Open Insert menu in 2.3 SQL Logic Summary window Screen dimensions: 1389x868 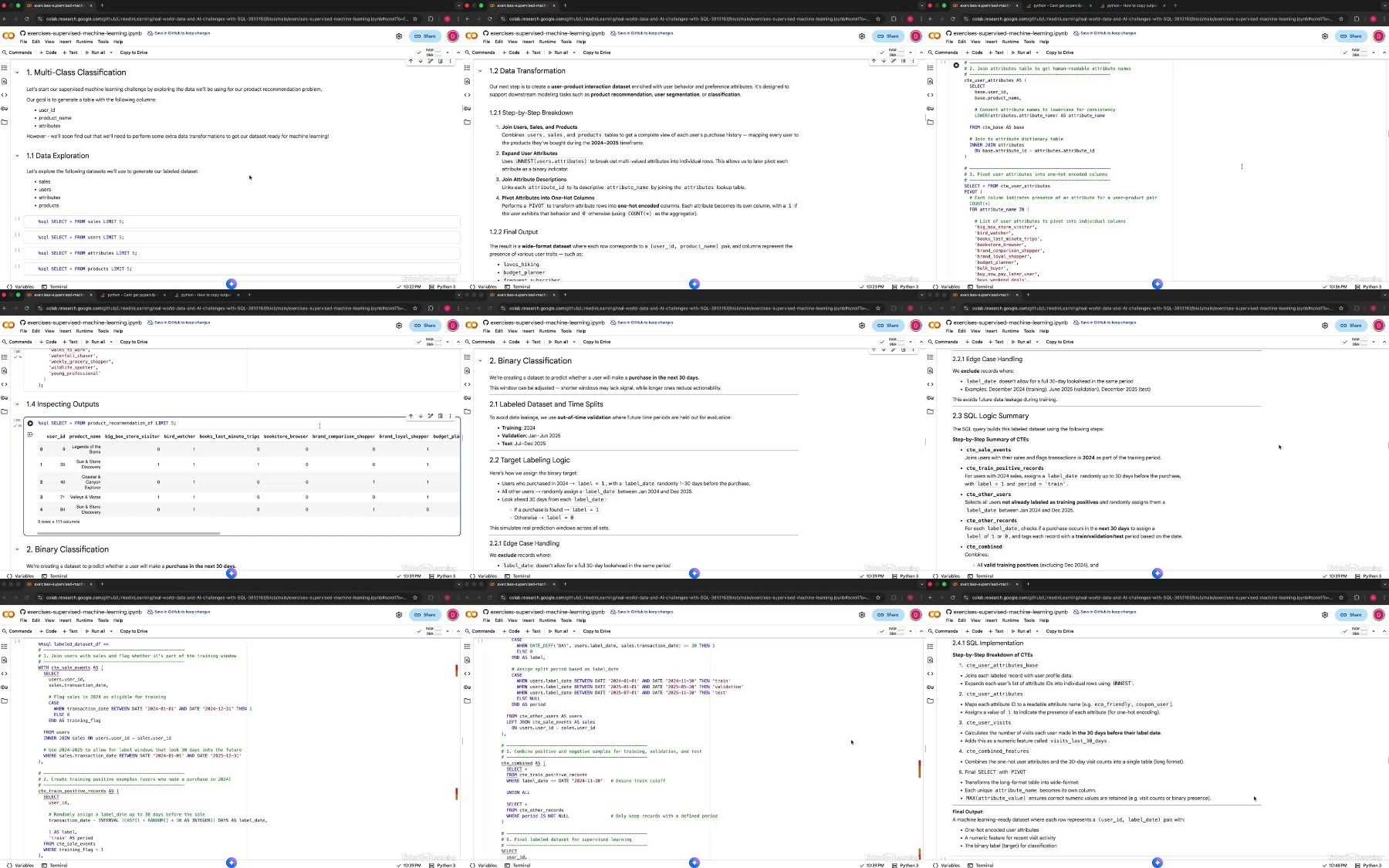(992, 331)
